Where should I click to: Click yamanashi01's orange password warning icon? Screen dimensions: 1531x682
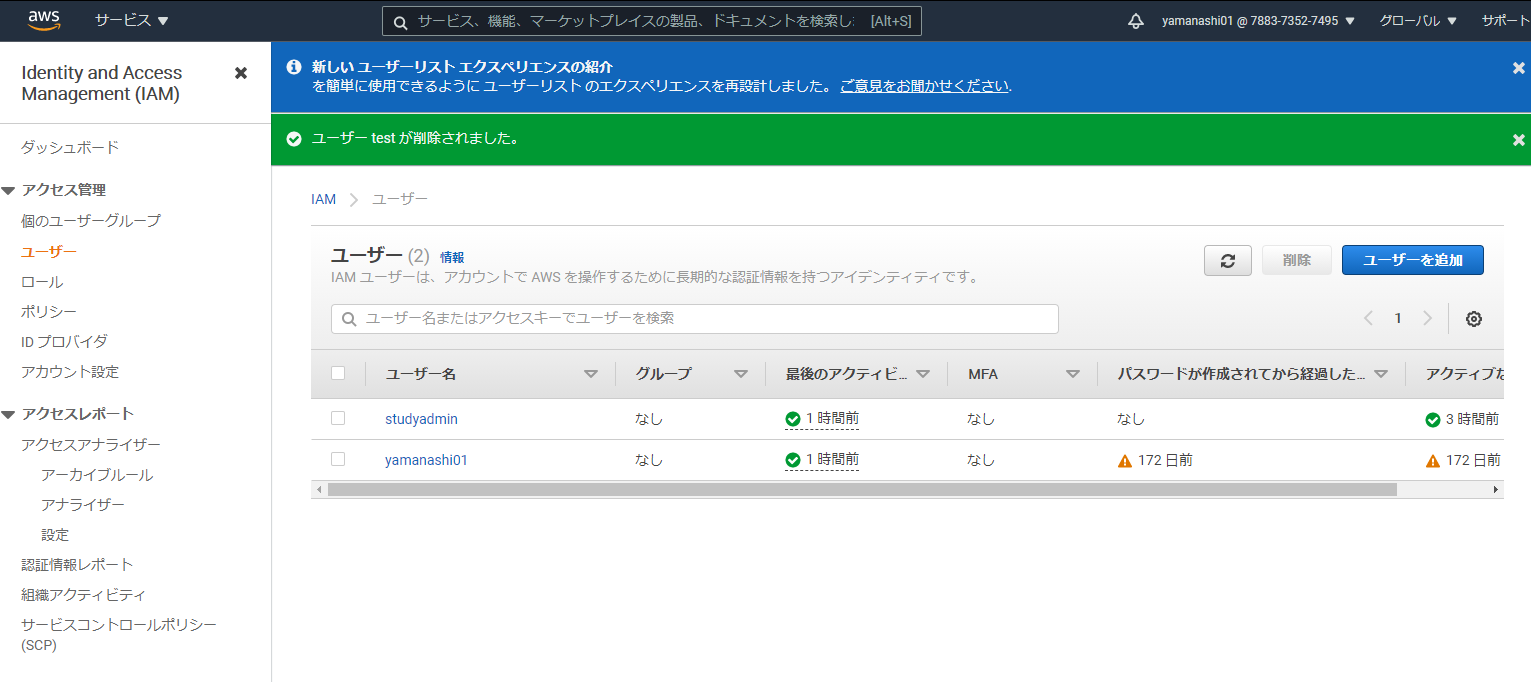(x=1125, y=461)
